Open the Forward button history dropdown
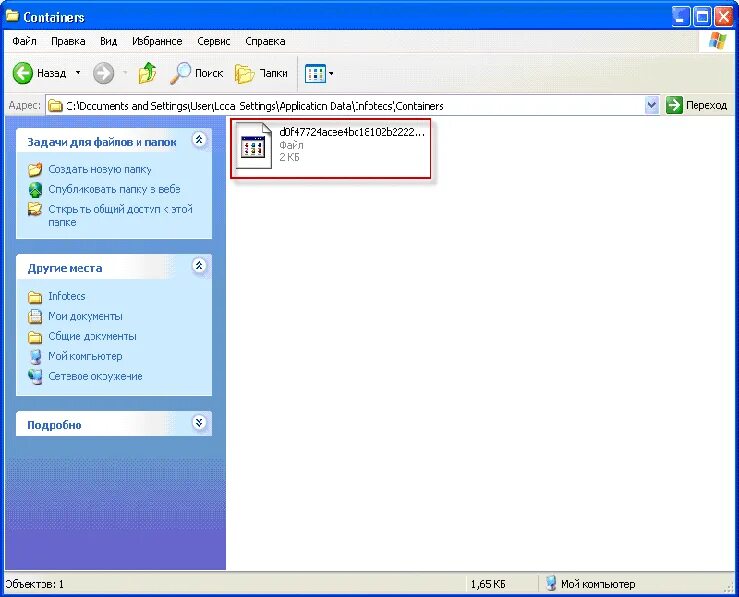The height and width of the screenshot is (597, 739). [x=125, y=73]
